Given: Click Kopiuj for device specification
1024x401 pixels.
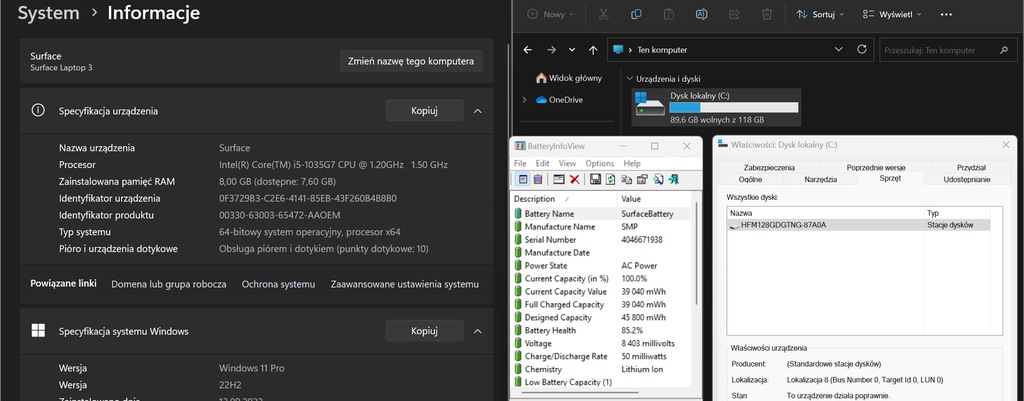Looking at the screenshot, I should 424,111.
